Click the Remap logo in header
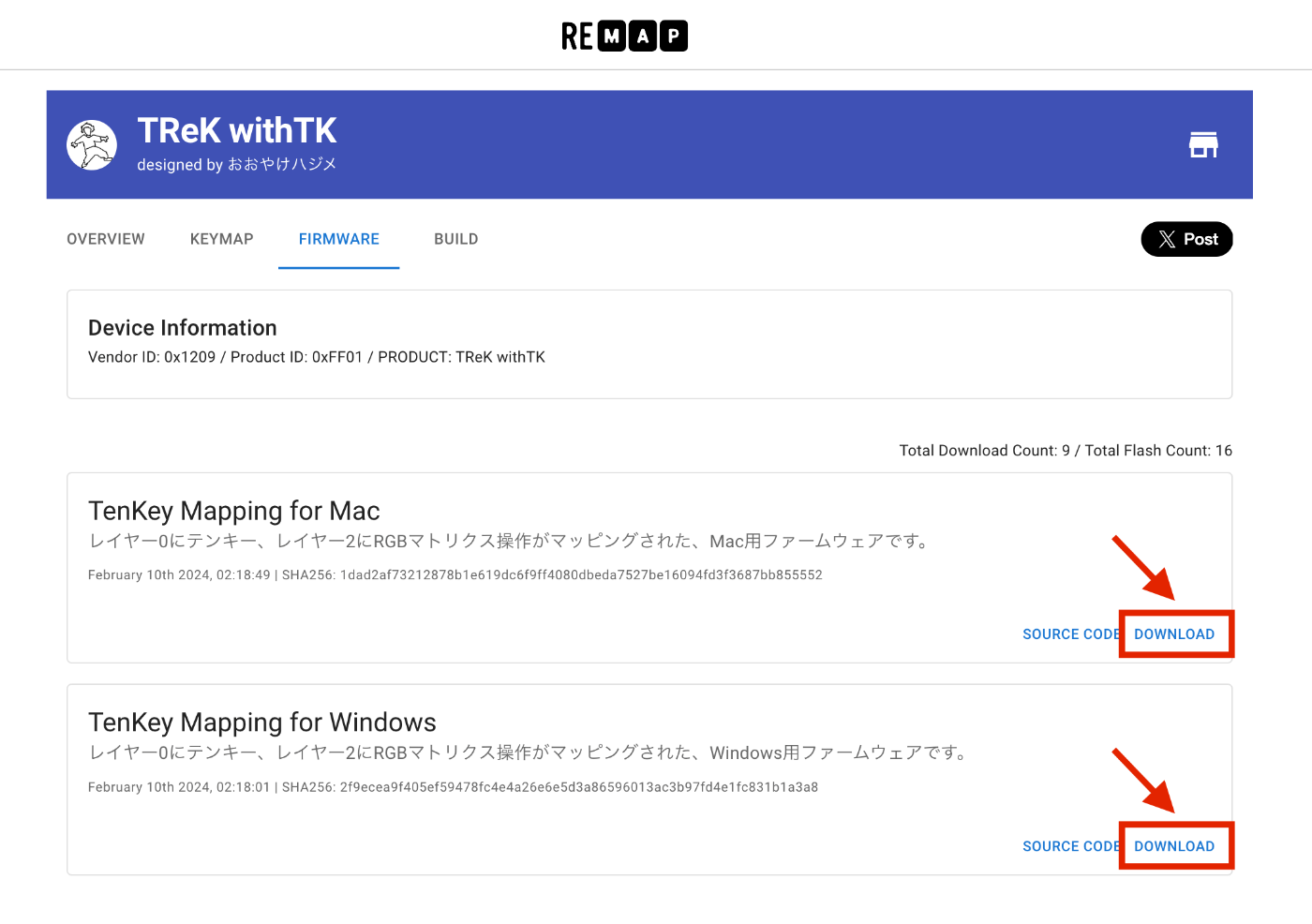Screen dimensions: 1312x924 coord(624,36)
